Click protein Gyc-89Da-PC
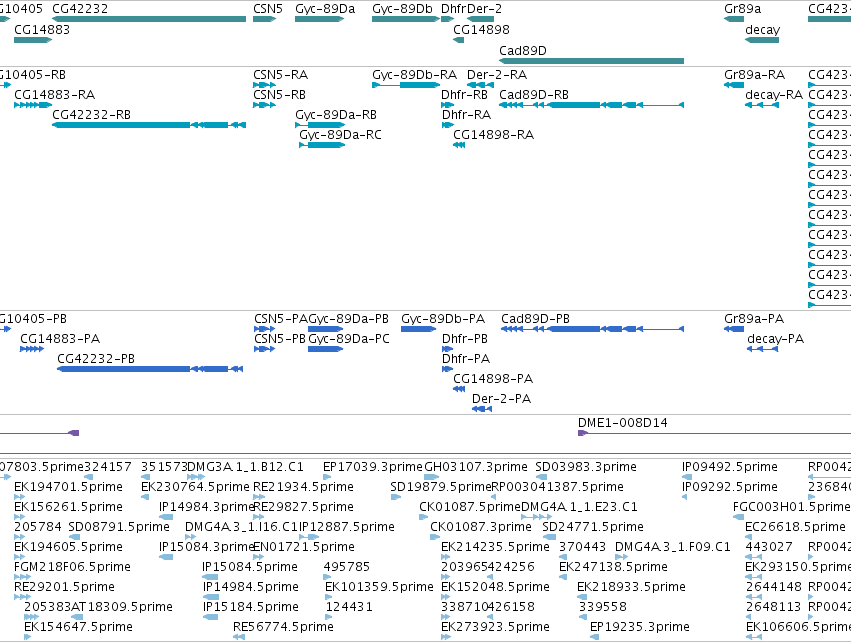The width and height of the screenshot is (851, 642). click(x=326, y=349)
